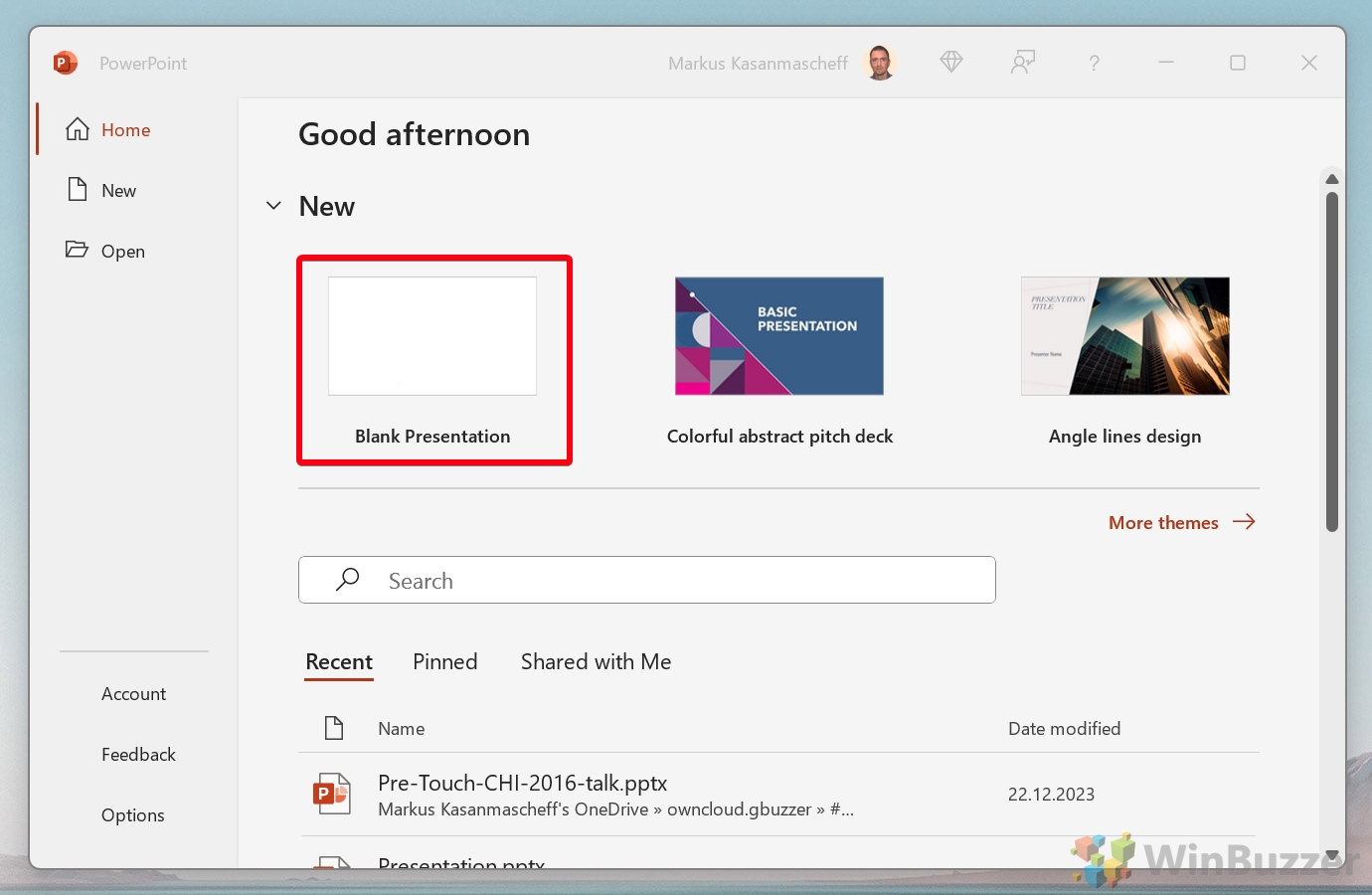The image size is (1372, 895).
Task: Switch to the Shared with Me tab
Action: 596,662
